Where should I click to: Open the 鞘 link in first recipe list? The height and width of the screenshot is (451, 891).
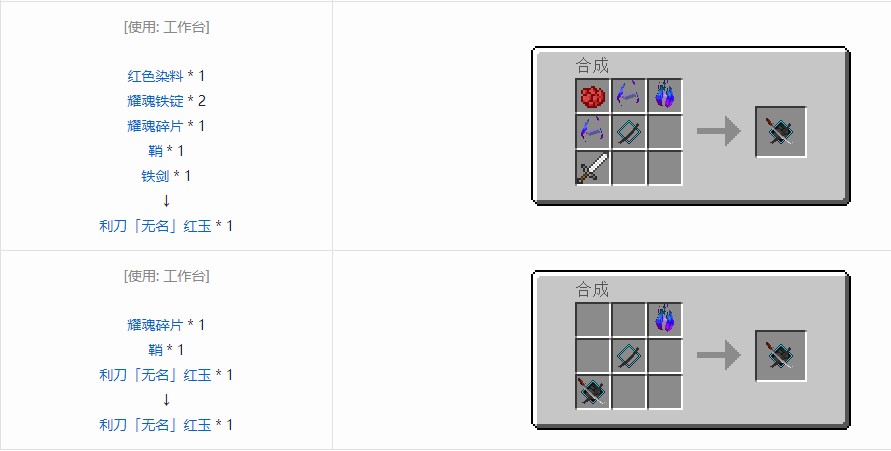click(155, 151)
